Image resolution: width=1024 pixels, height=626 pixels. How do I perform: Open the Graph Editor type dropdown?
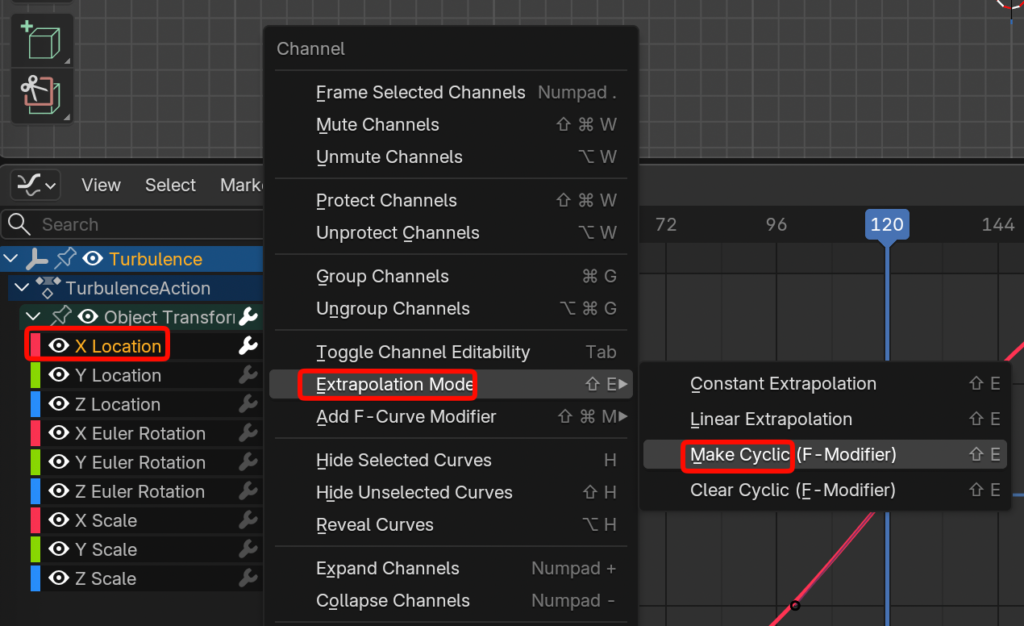37,185
